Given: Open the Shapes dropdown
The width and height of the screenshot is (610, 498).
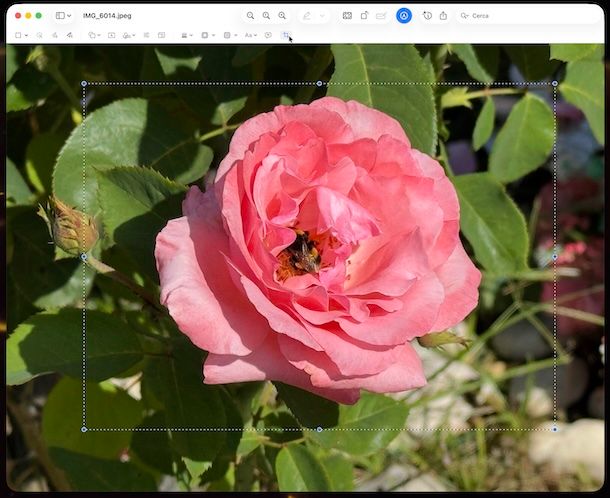Looking at the screenshot, I should coord(94,35).
